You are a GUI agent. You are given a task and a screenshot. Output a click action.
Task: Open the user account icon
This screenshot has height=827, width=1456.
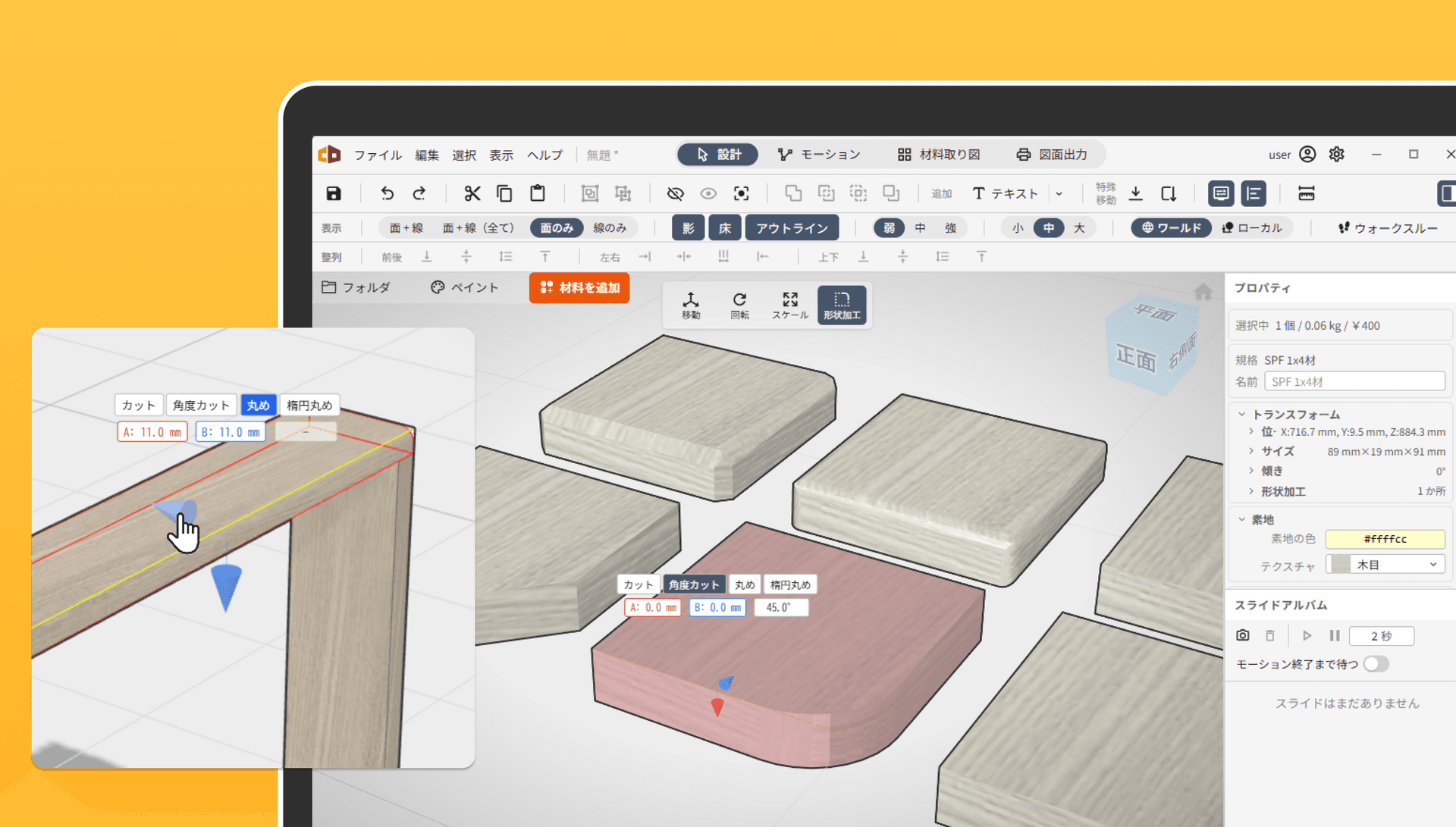tap(1307, 155)
